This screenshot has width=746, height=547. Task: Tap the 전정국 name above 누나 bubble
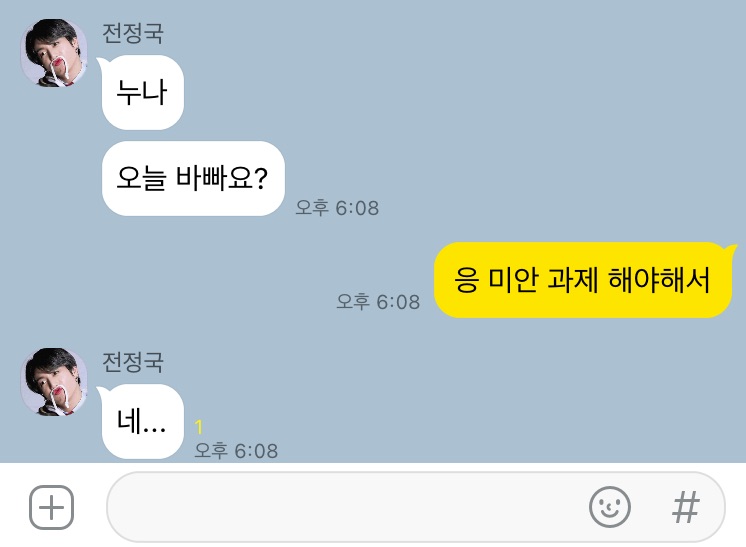pyautogui.click(x=133, y=33)
